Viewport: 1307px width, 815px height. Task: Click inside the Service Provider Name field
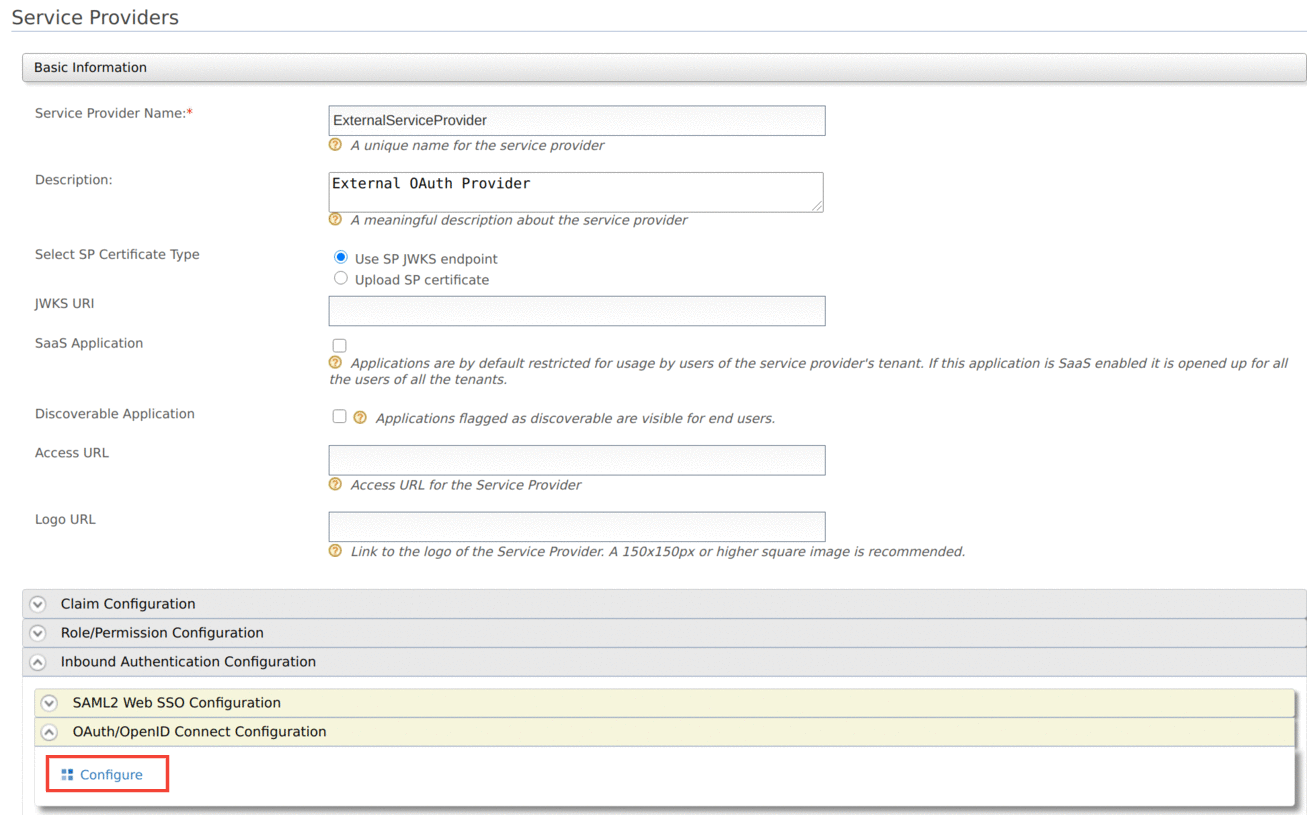pos(576,120)
